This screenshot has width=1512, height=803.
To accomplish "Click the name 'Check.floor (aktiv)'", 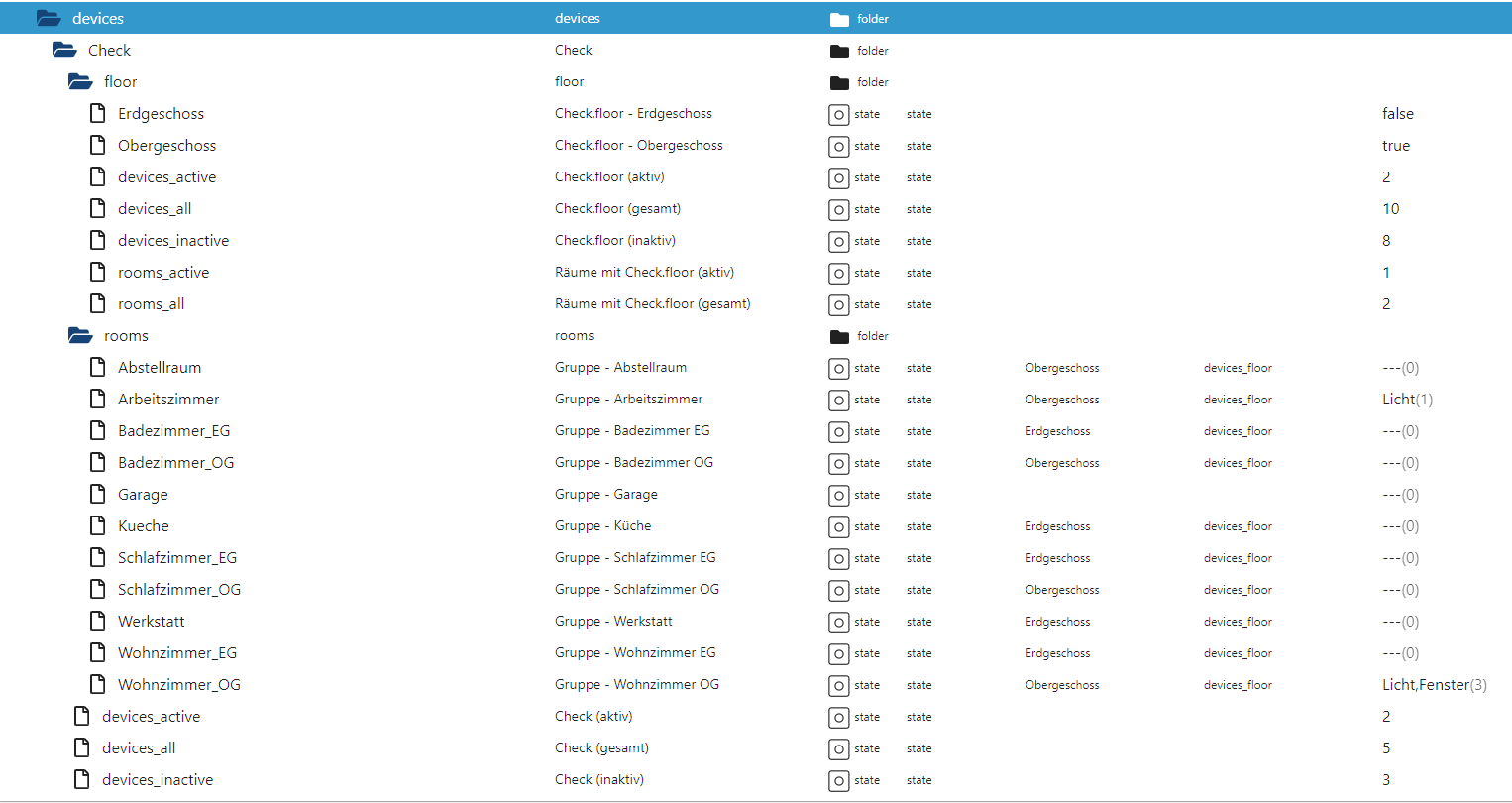I will [609, 176].
